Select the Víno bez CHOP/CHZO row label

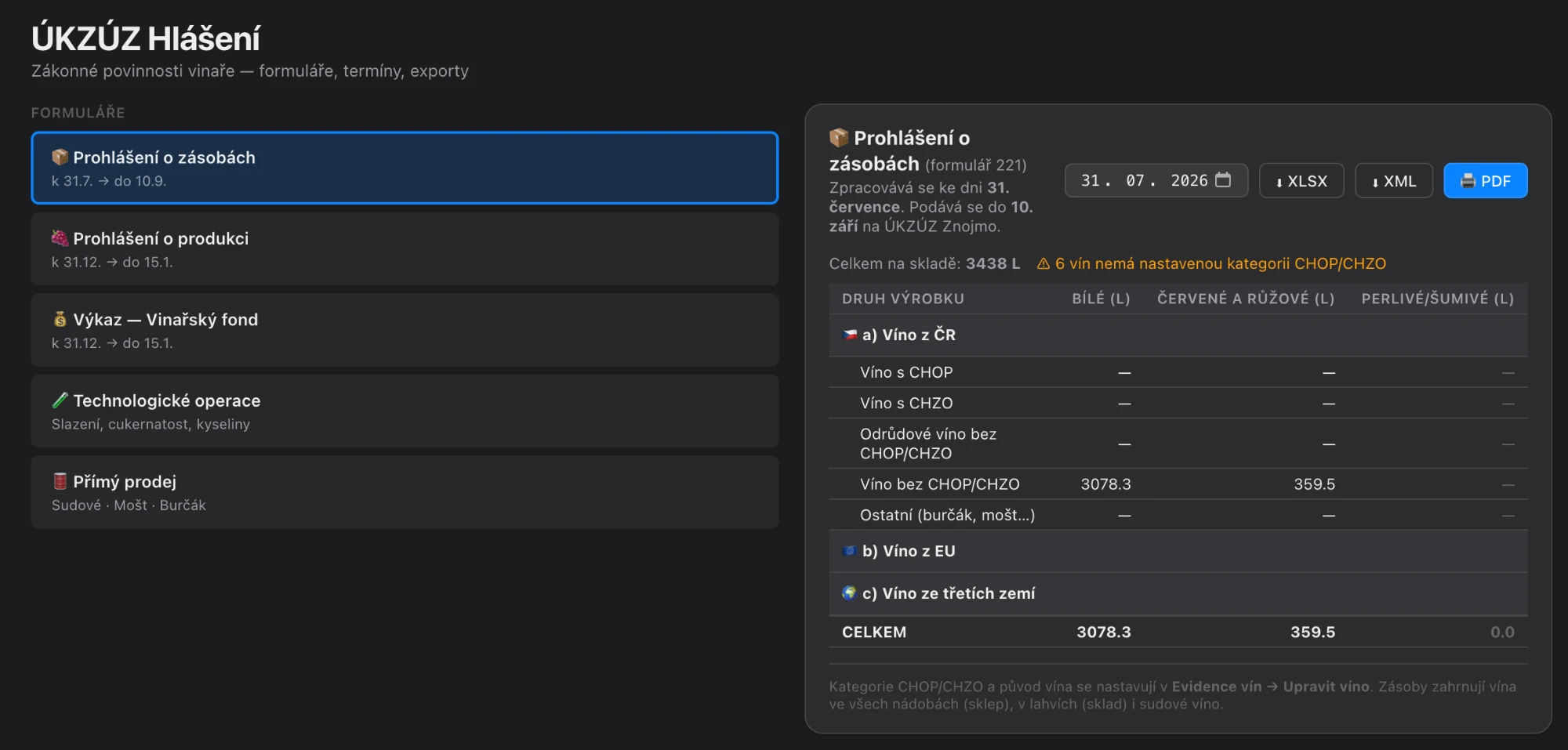click(x=939, y=484)
